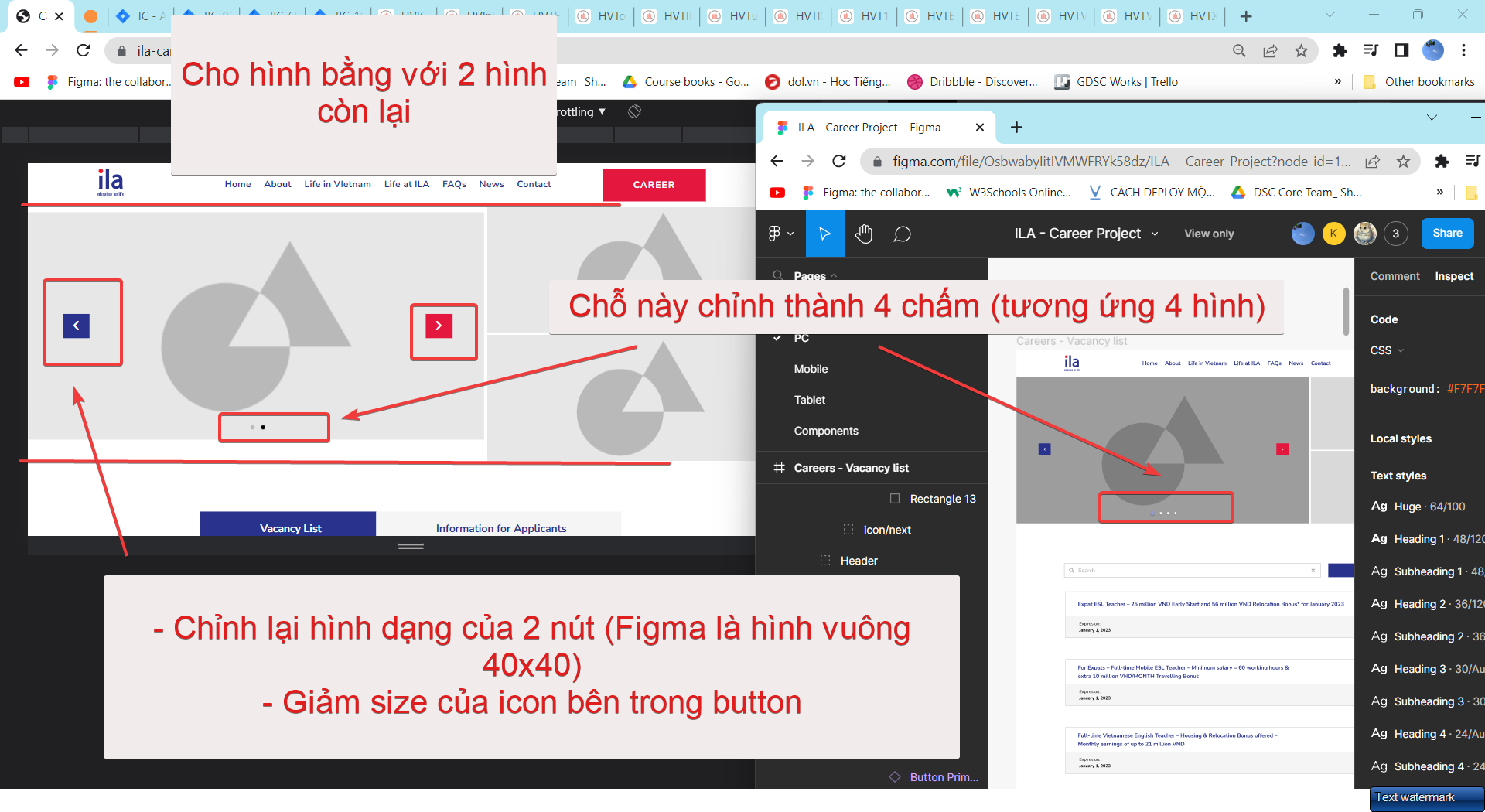Image resolution: width=1485 pixels, height=812 pixels.
Task: Select the Information for Applicants tab
Action: [x=500, y=524]
